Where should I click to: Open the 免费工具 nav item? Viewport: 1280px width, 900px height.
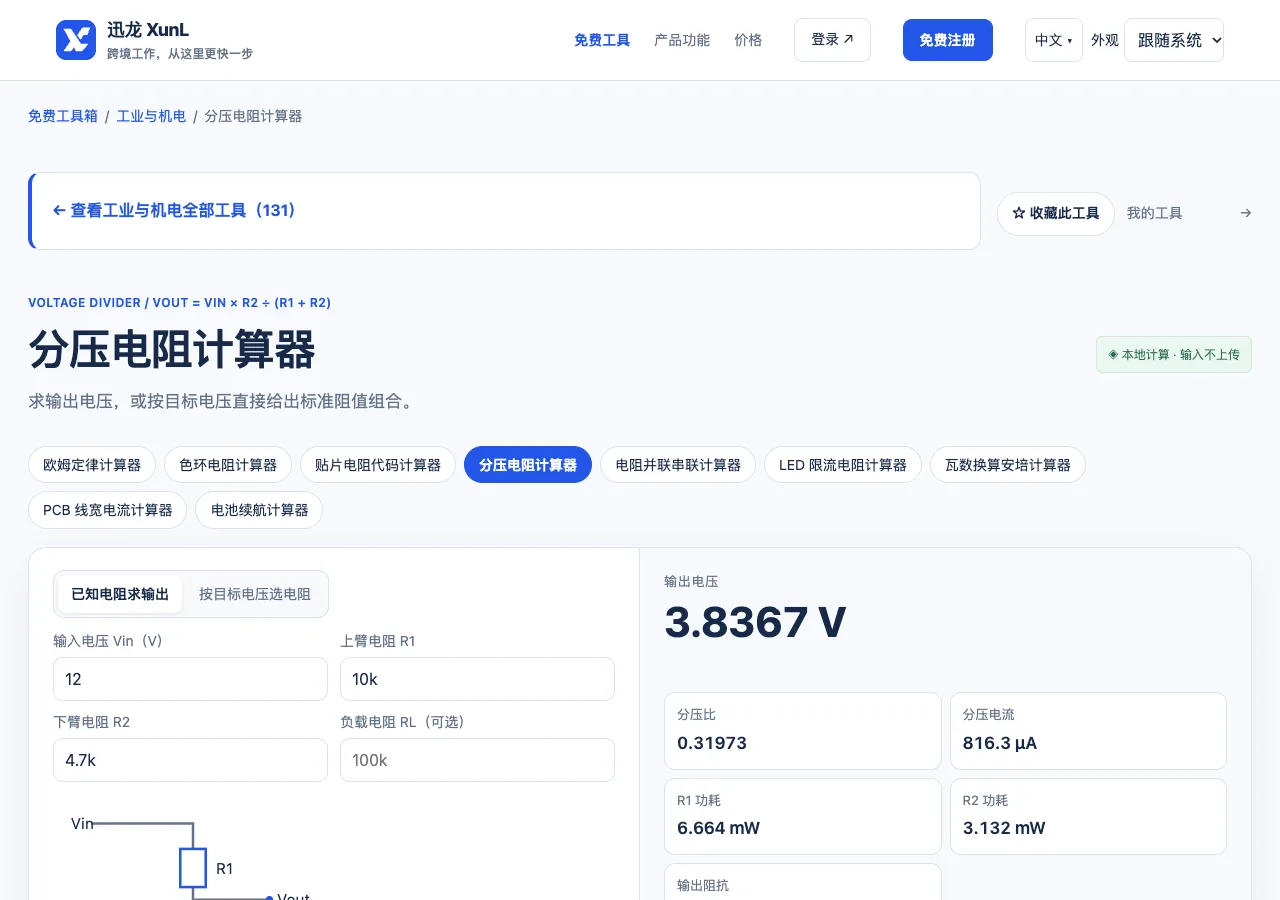tap(602, 40)
